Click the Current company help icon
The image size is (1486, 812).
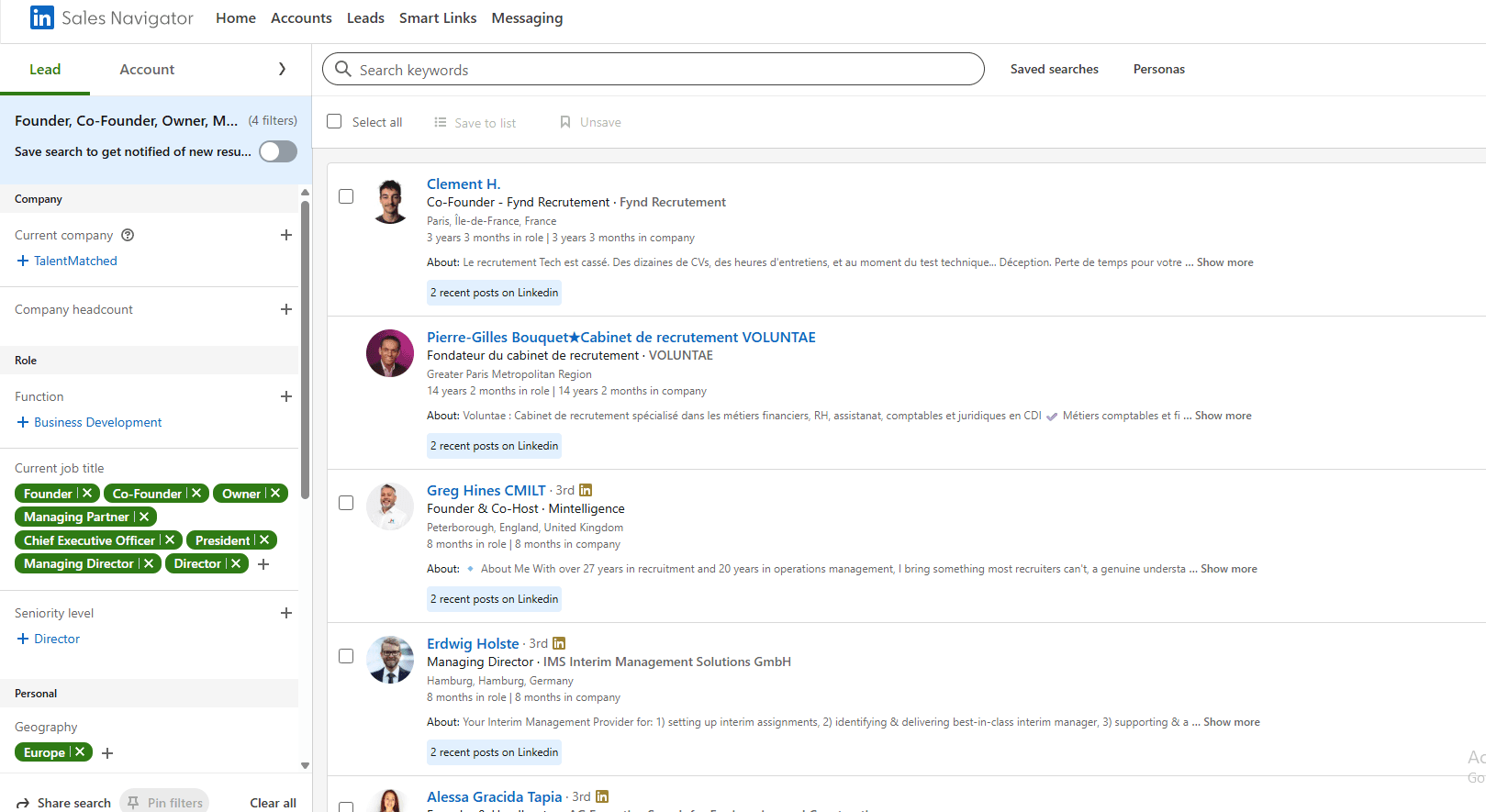(x=128, y=235)
